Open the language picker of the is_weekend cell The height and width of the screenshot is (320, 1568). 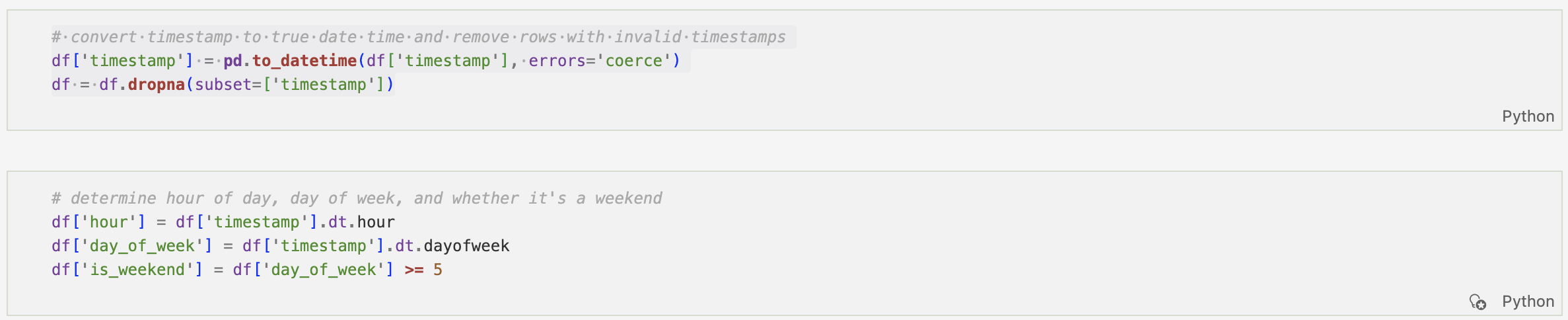[1527, 301]
